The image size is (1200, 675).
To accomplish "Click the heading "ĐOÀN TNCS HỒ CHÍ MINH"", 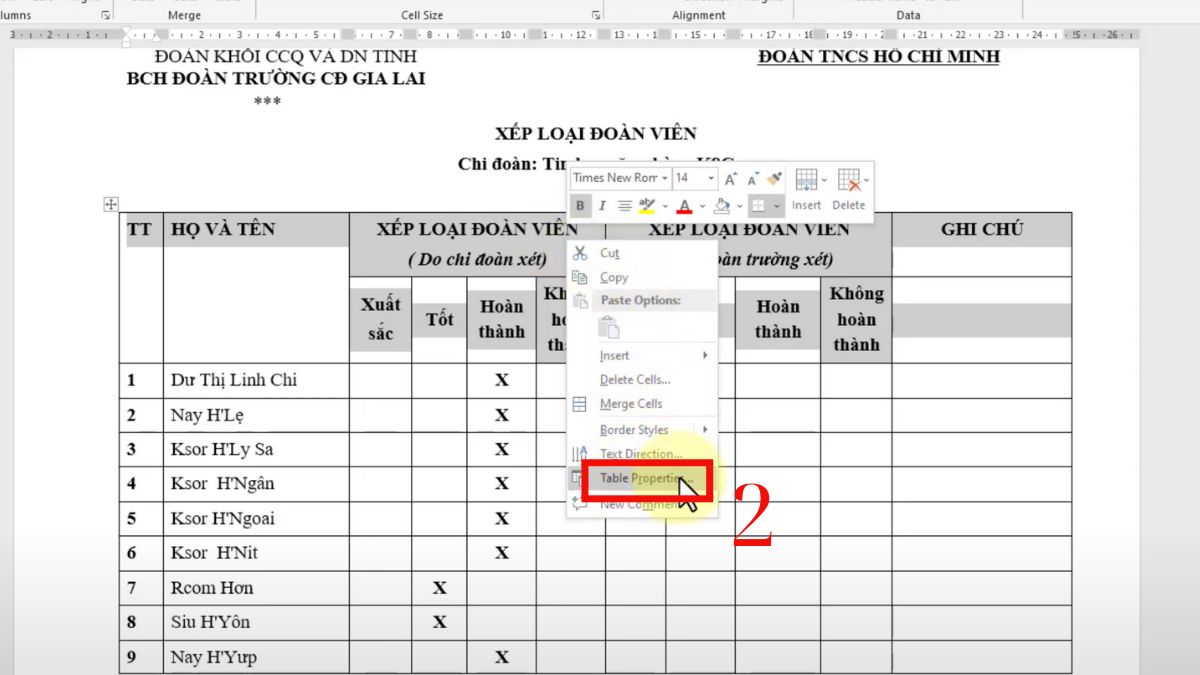I will pyautogui.click(x=878, y=57).
